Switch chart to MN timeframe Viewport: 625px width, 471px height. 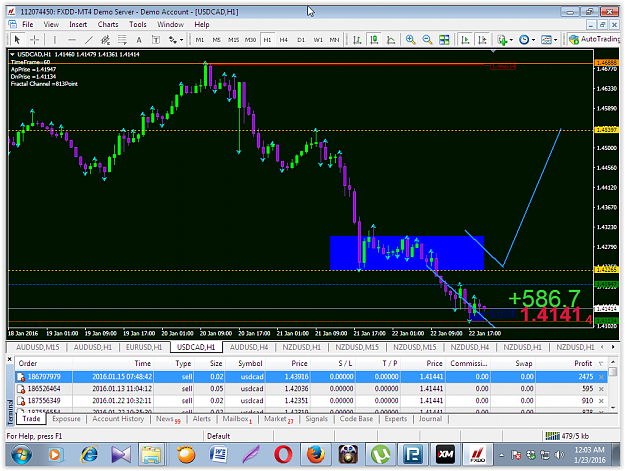(x=334, y=40)
